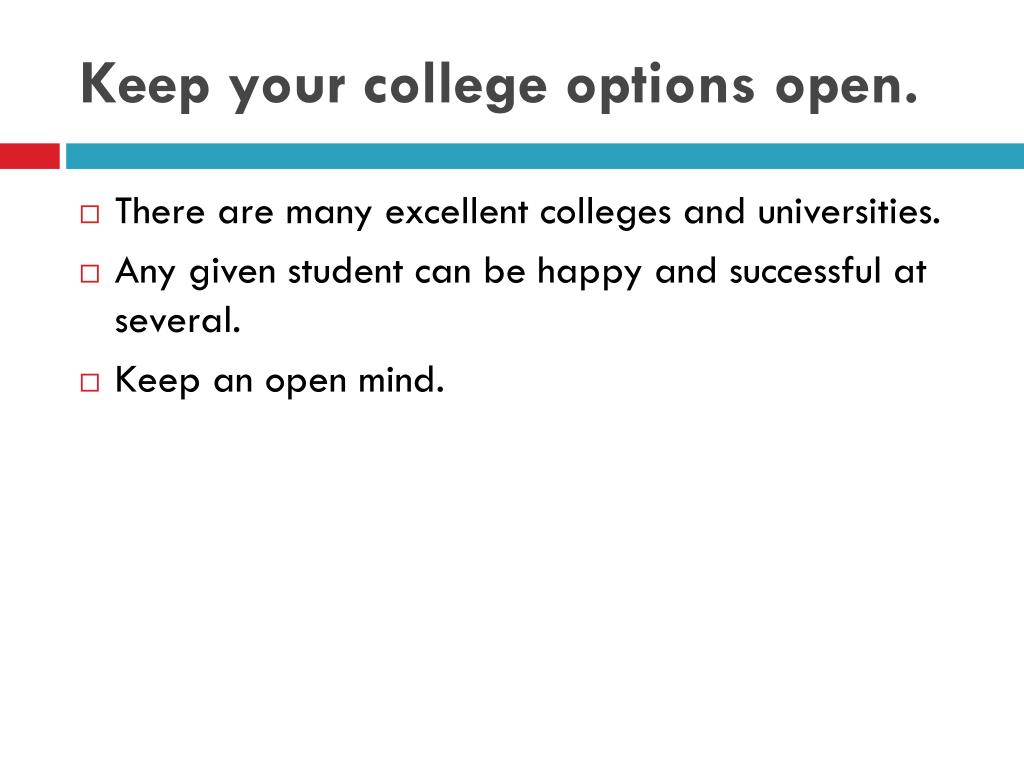This screenshot has width=1024, height=768.
Task: Click the teal horizontal divider bar
Action: [545, 156]
